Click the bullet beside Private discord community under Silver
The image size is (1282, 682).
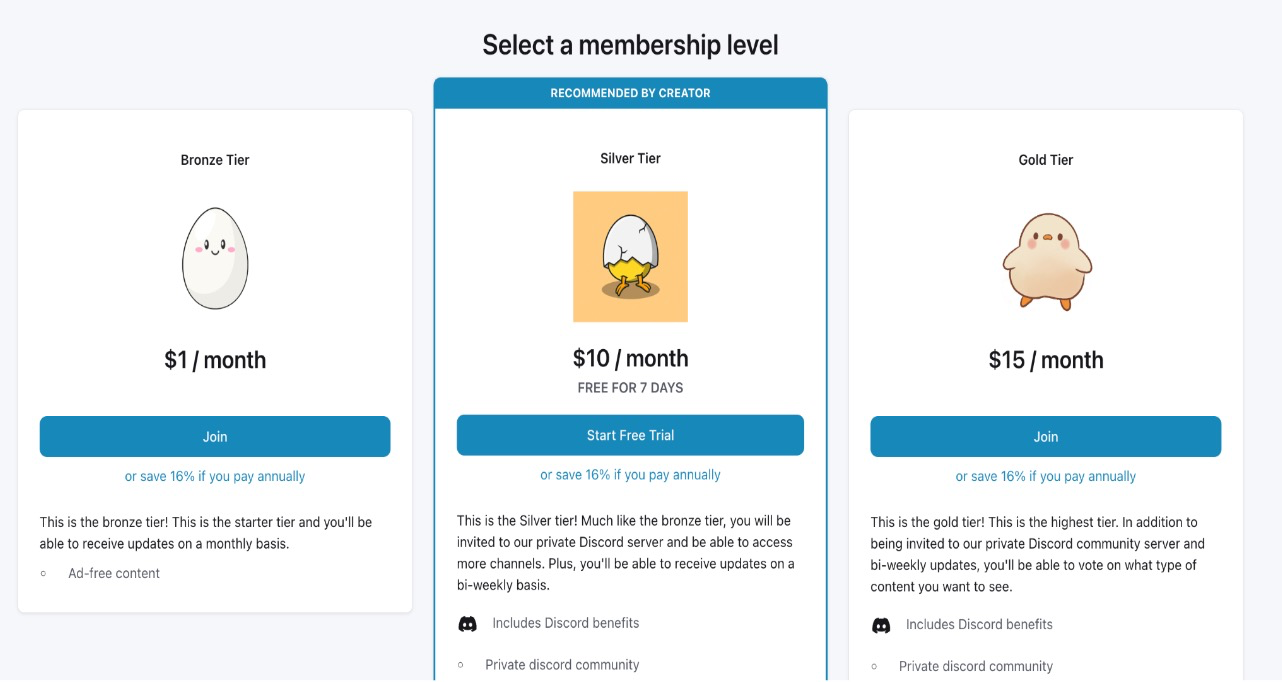pos(462,664)
